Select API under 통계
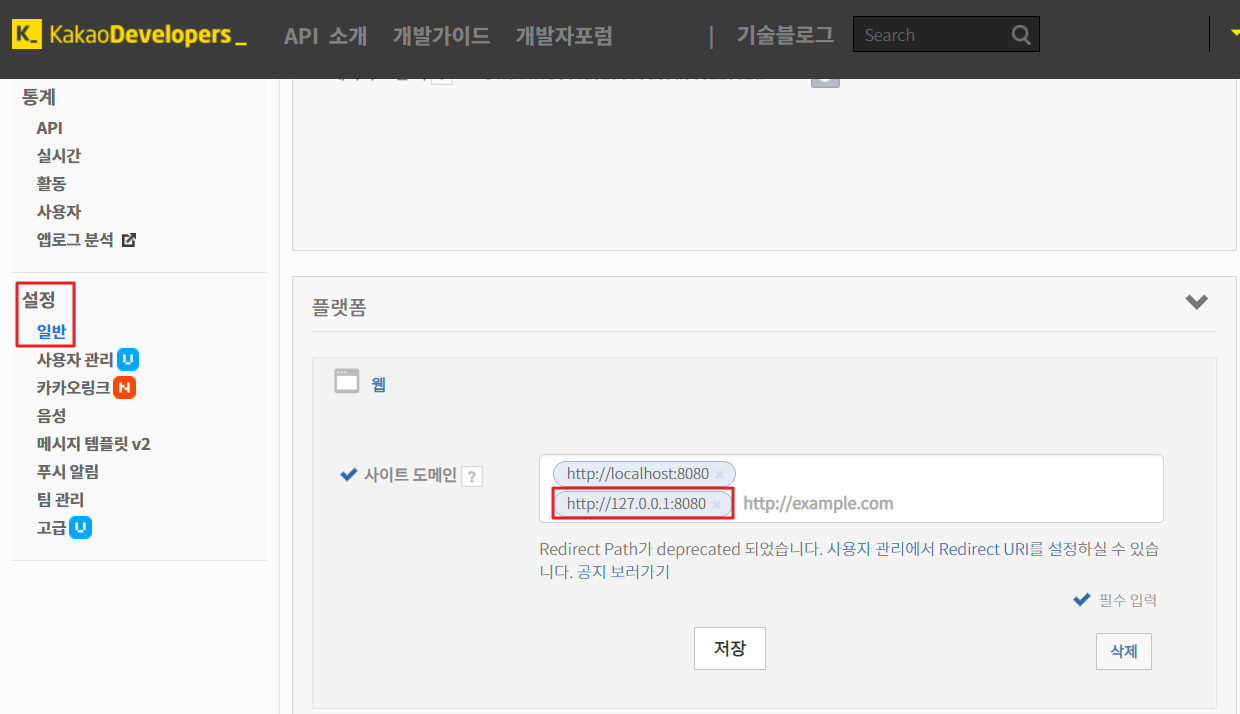 (50, 128)
